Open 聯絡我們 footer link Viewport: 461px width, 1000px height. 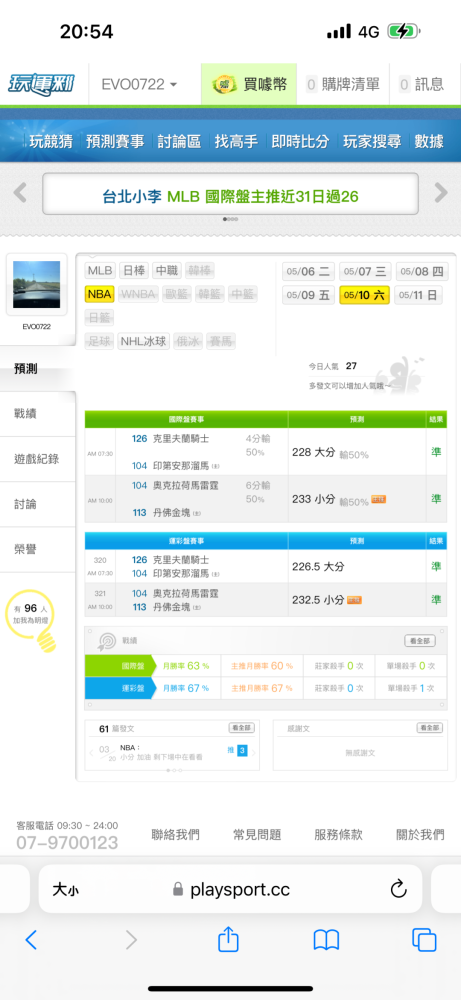(x=175, y=834)
